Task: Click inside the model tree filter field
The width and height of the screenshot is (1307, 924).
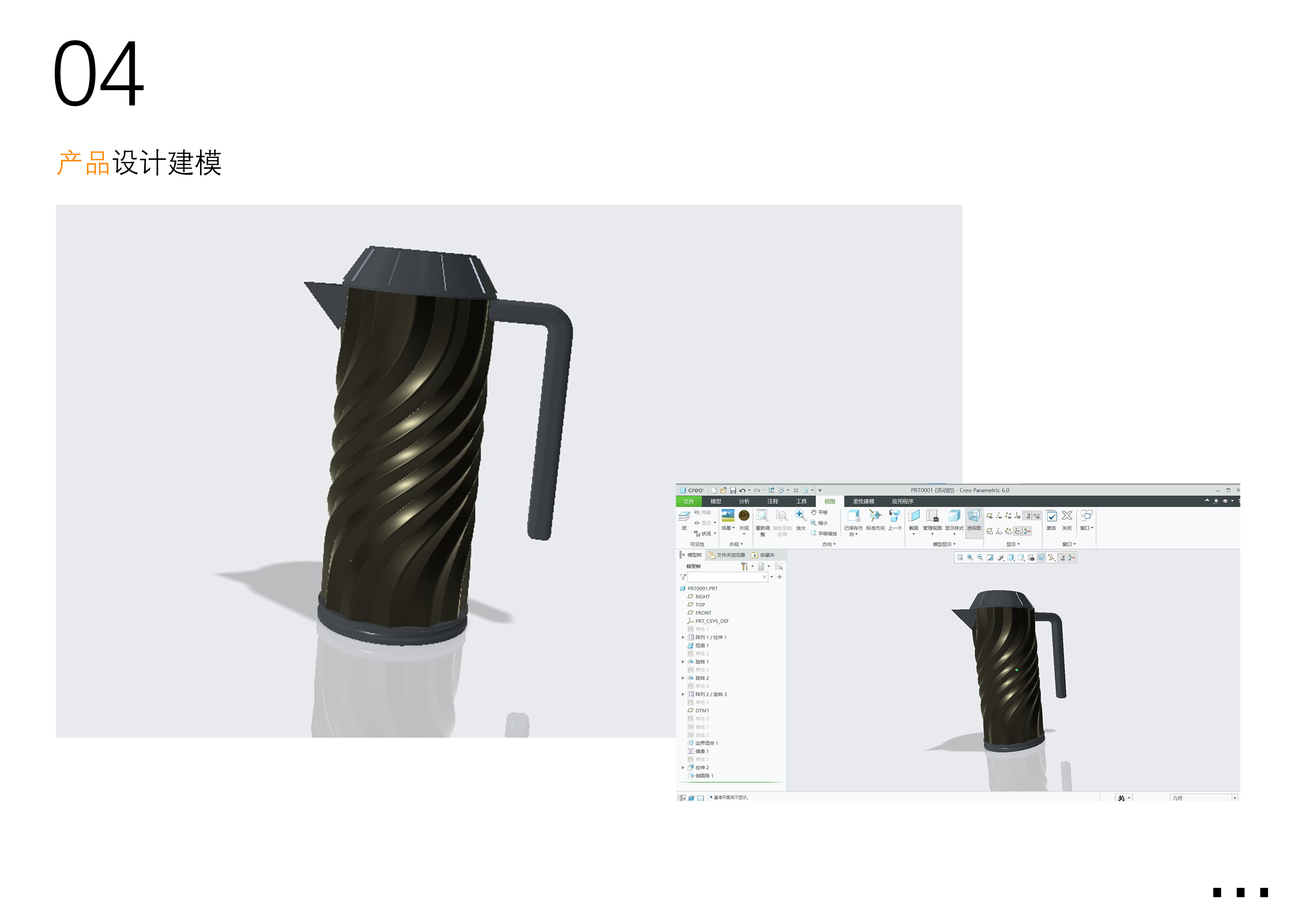Action: (720, 577)
